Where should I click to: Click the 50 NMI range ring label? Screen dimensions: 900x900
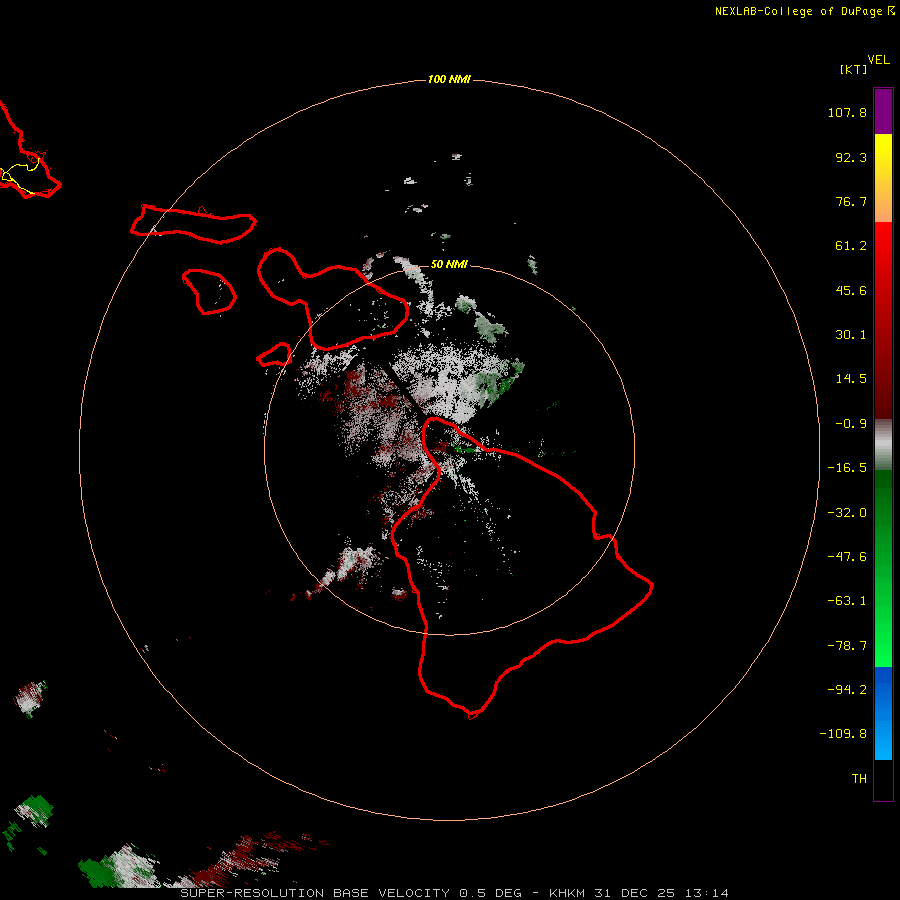click(449, 264)
